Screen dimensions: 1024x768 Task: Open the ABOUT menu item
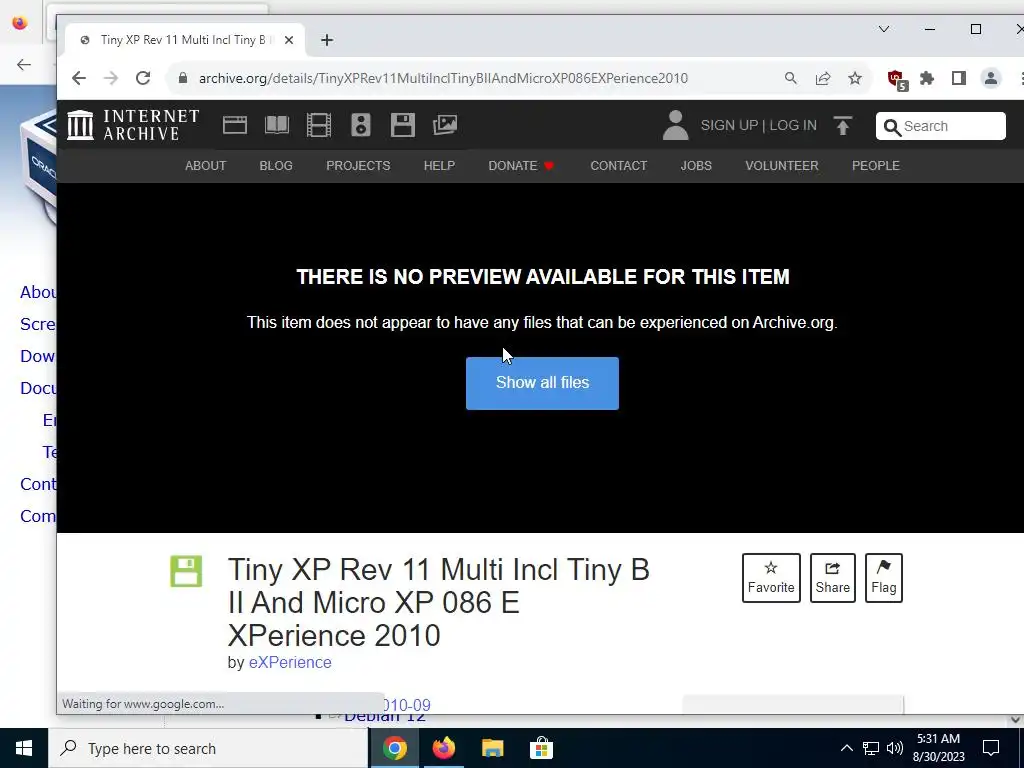point(206,166)
